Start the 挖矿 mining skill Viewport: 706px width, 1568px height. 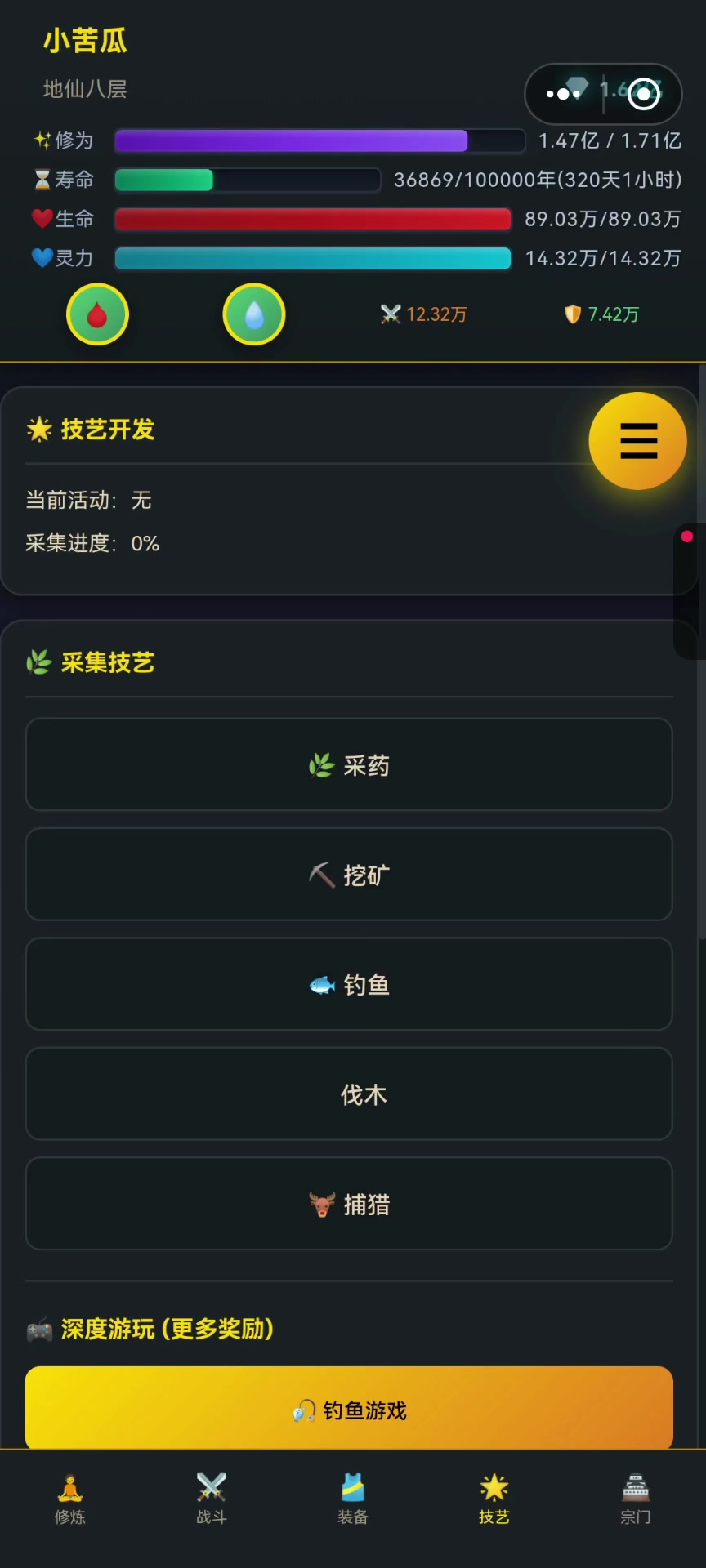349,875
